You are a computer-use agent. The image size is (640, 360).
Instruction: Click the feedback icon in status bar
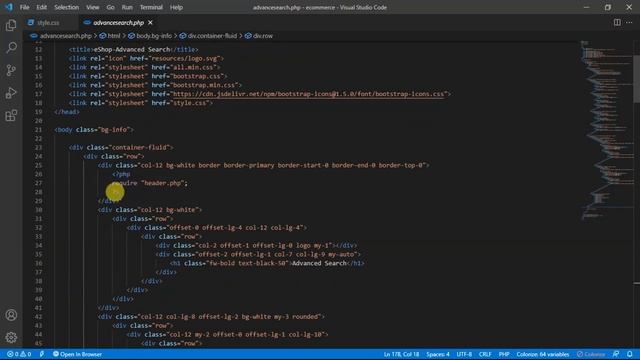pos(616,354)
